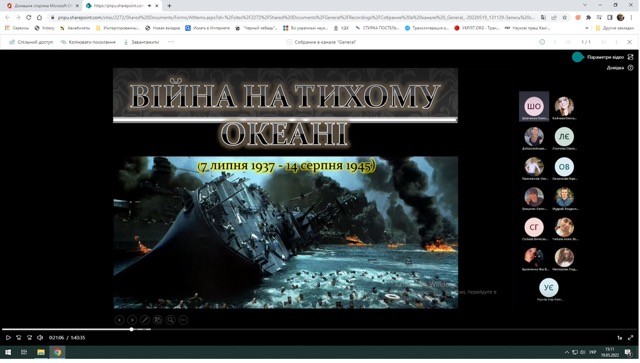Click Копіювати посилання copy link

click(x=88, y=42)
